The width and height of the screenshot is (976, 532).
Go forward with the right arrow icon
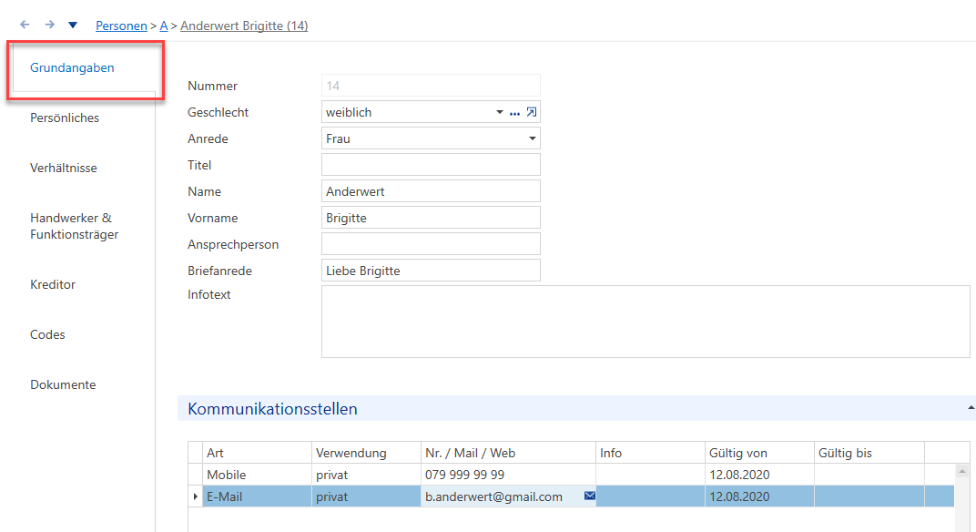click(x=50, y=24)
